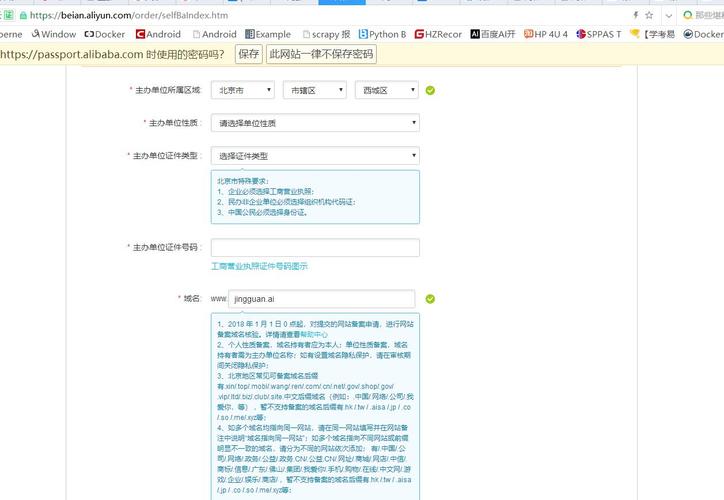Click the lightning speed-mode icon
724x500 pixels.
coord(635,15)
